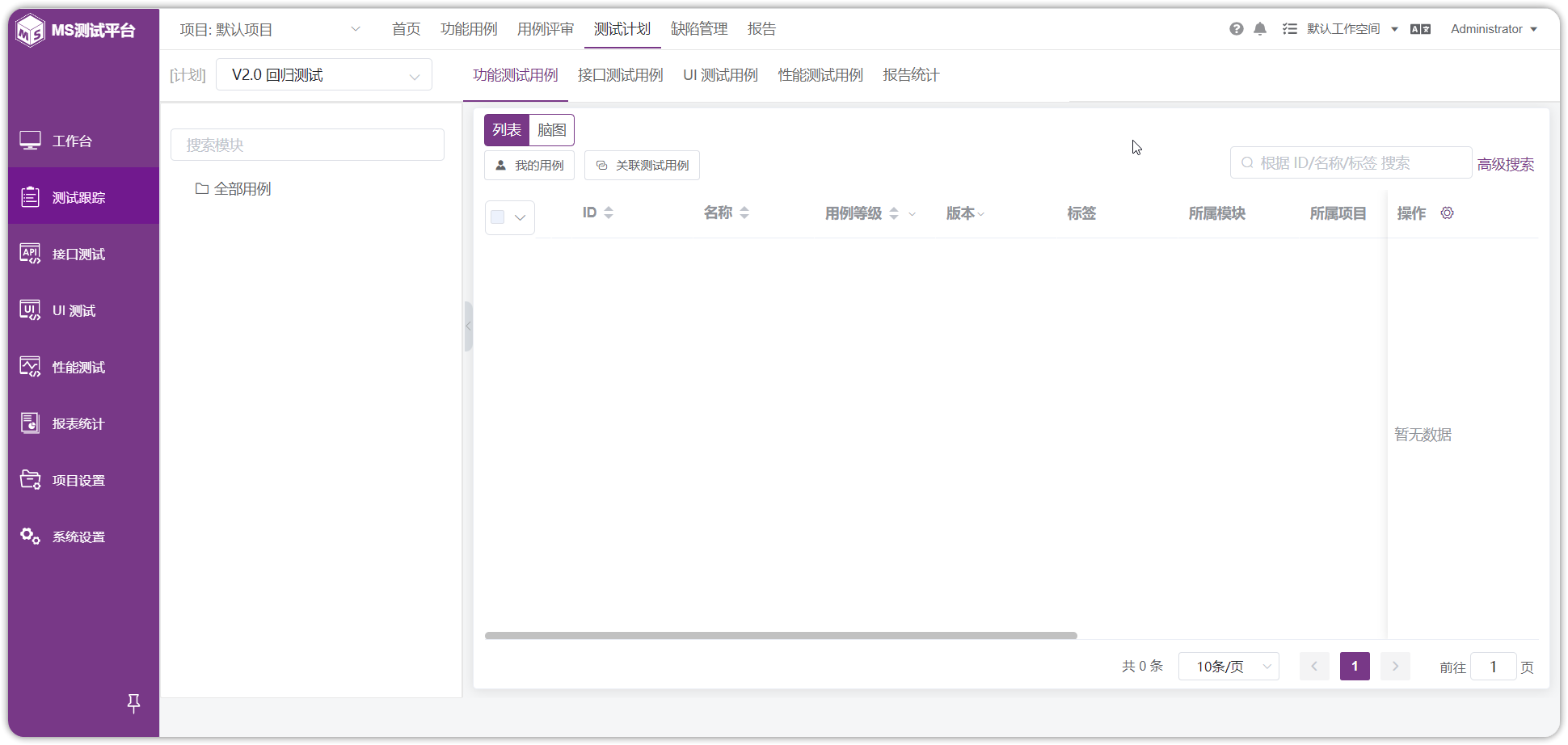This screenshot has width=1568, height=745.
Task: Open the Administrator user menu
Action: (1494, 29)
